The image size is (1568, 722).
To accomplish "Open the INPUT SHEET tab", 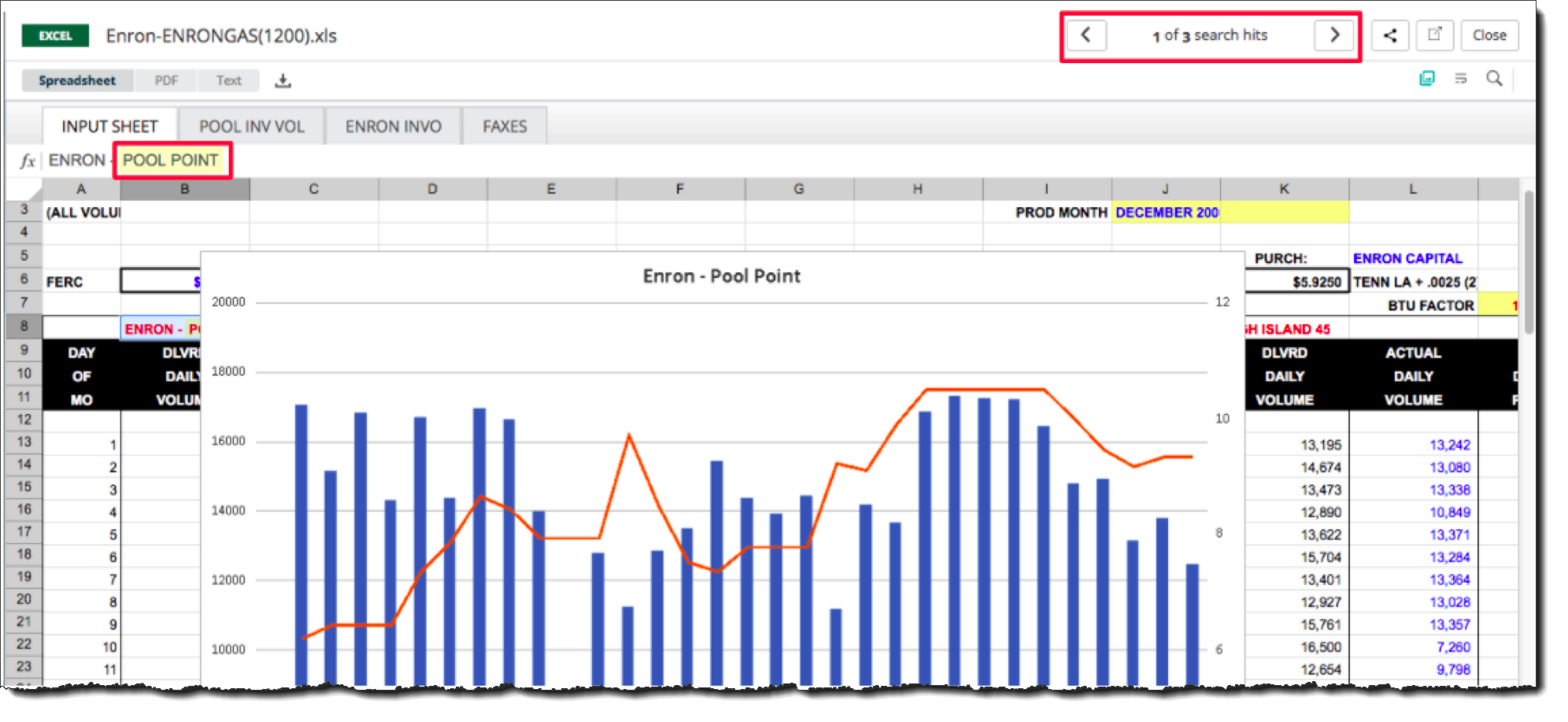I will 109,126.
